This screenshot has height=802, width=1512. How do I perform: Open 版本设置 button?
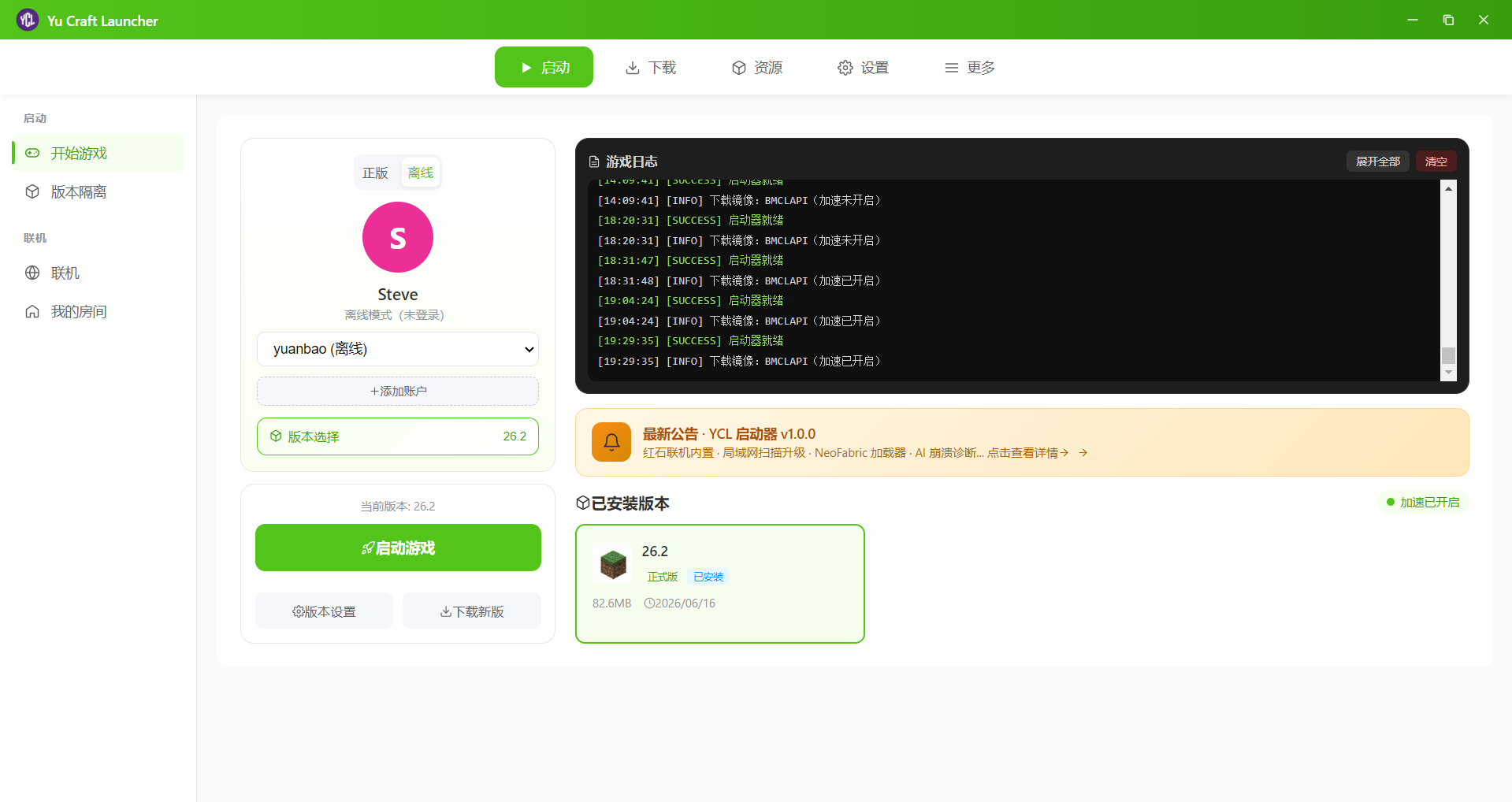(x=324, y=611)
